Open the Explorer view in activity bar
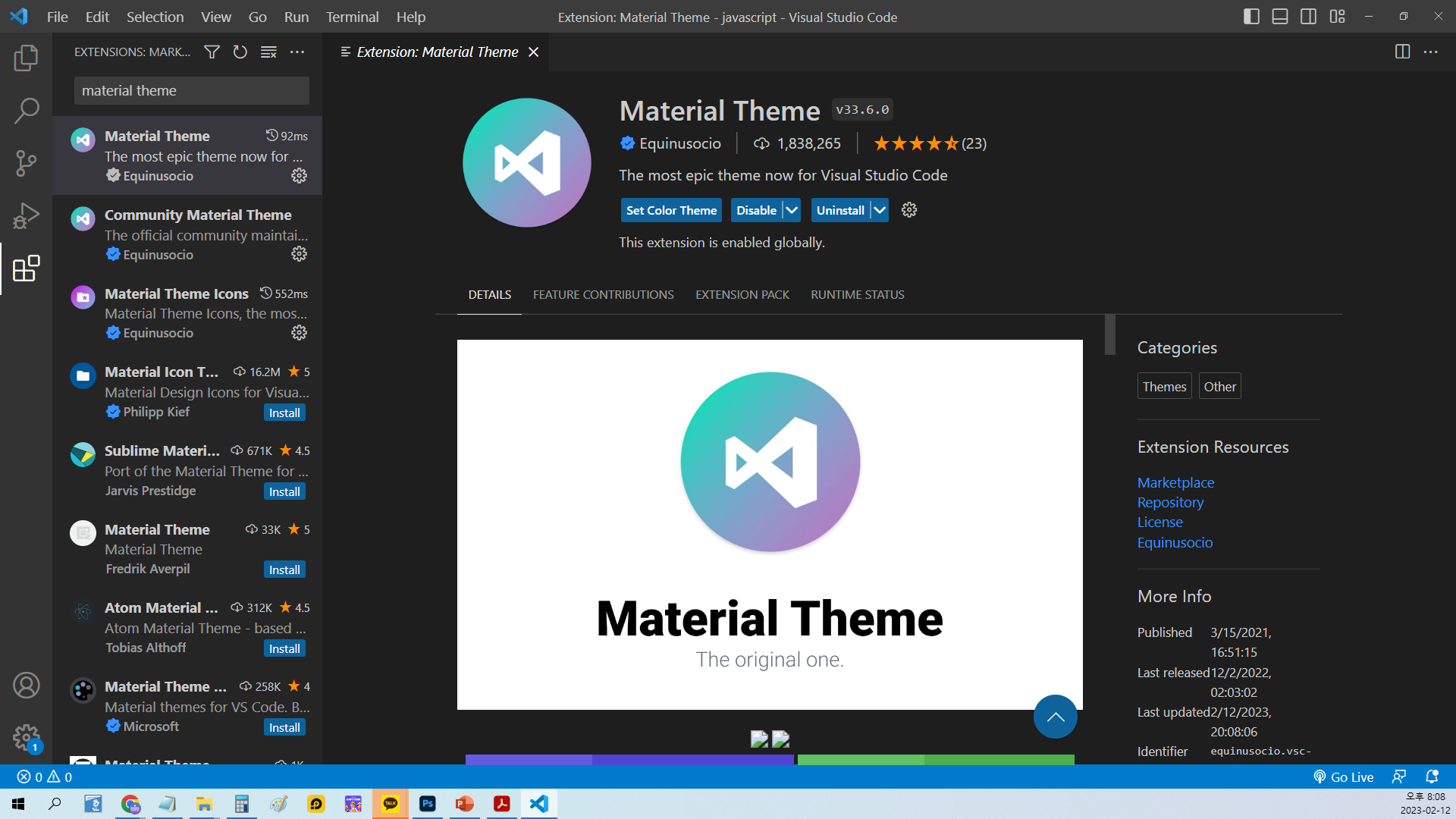1456x819 pixels. (26, 58)
